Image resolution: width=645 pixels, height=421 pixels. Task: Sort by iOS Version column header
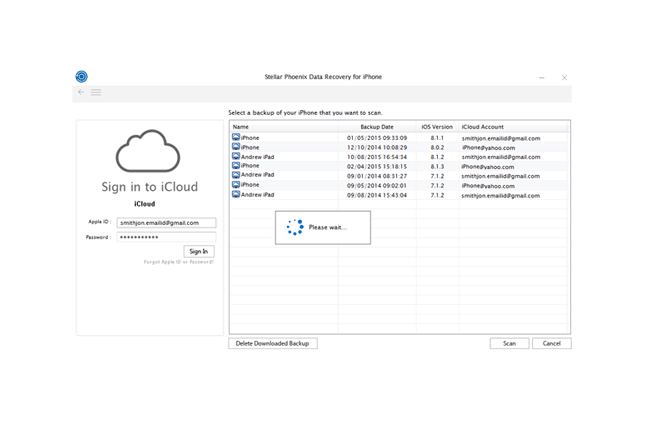click(x=437, y=127)
